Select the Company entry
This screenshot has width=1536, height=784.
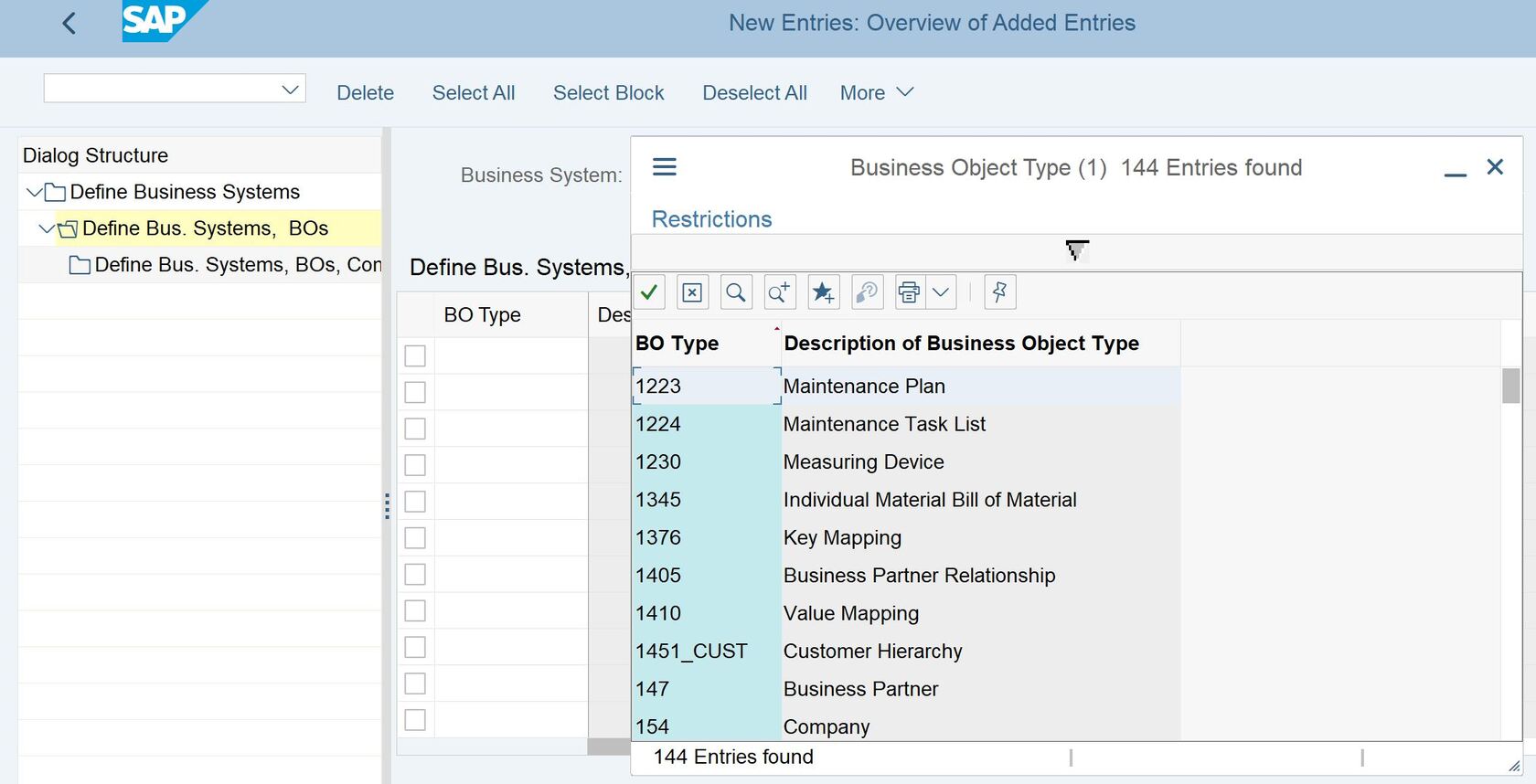pyautogui.click(x=827, y=727)
